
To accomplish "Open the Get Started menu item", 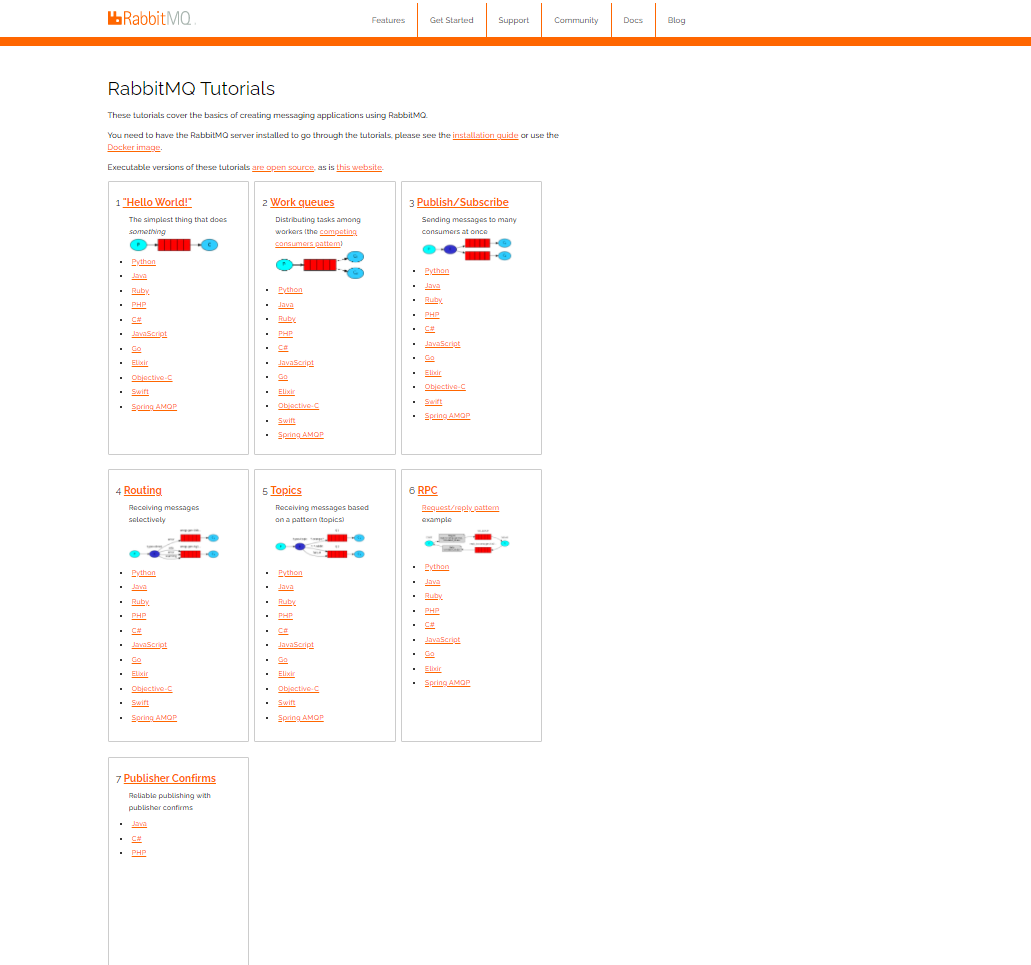I will 452,20.
